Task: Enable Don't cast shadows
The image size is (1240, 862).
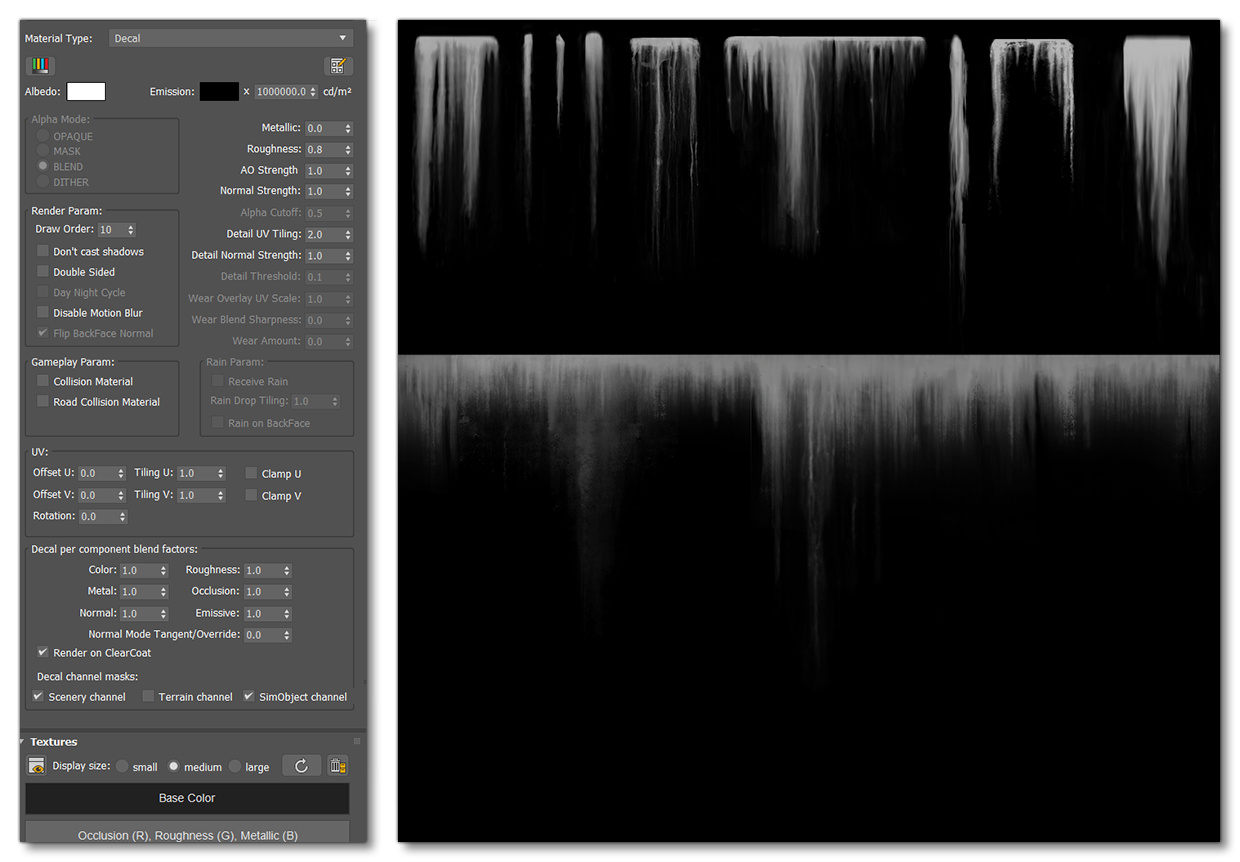Action: 41,251
